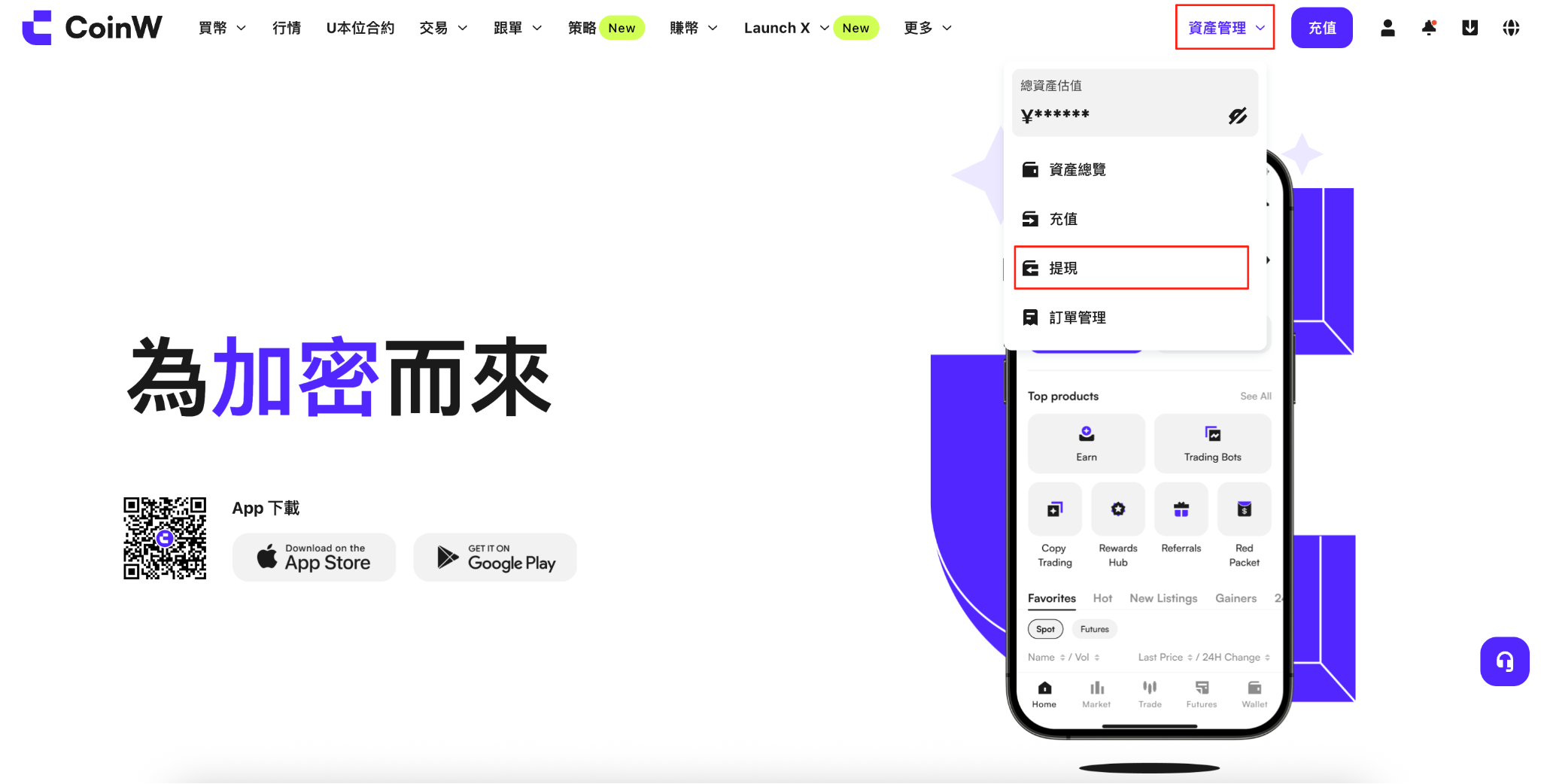Viewport: 1541px width, 784px height.
Task: Expand the 賺幣 dropdown menu
Action: tap(694, 28)
